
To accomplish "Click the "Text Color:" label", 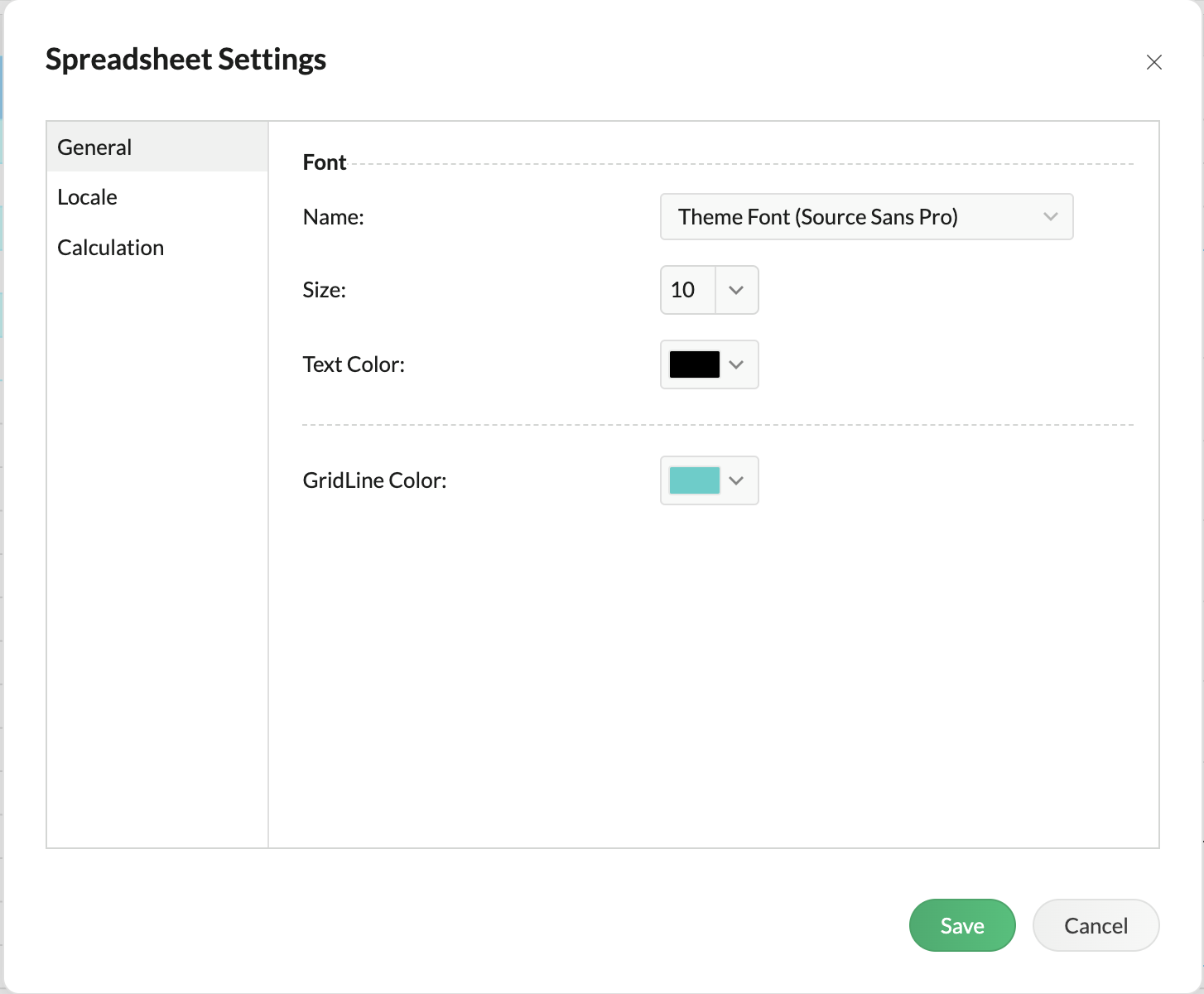I will click(x=354, y=364).
